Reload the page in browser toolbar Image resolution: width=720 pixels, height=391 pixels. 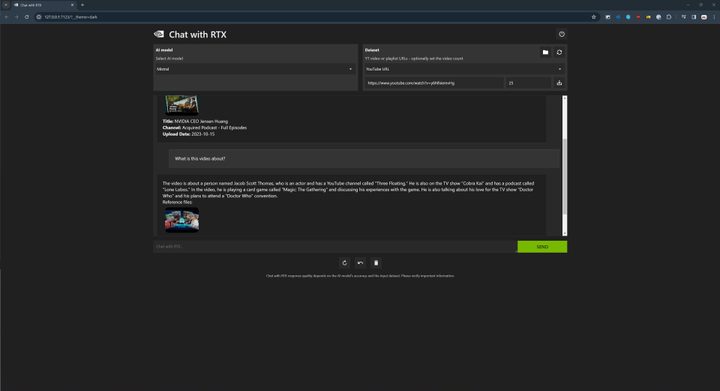tap(27, 17)
